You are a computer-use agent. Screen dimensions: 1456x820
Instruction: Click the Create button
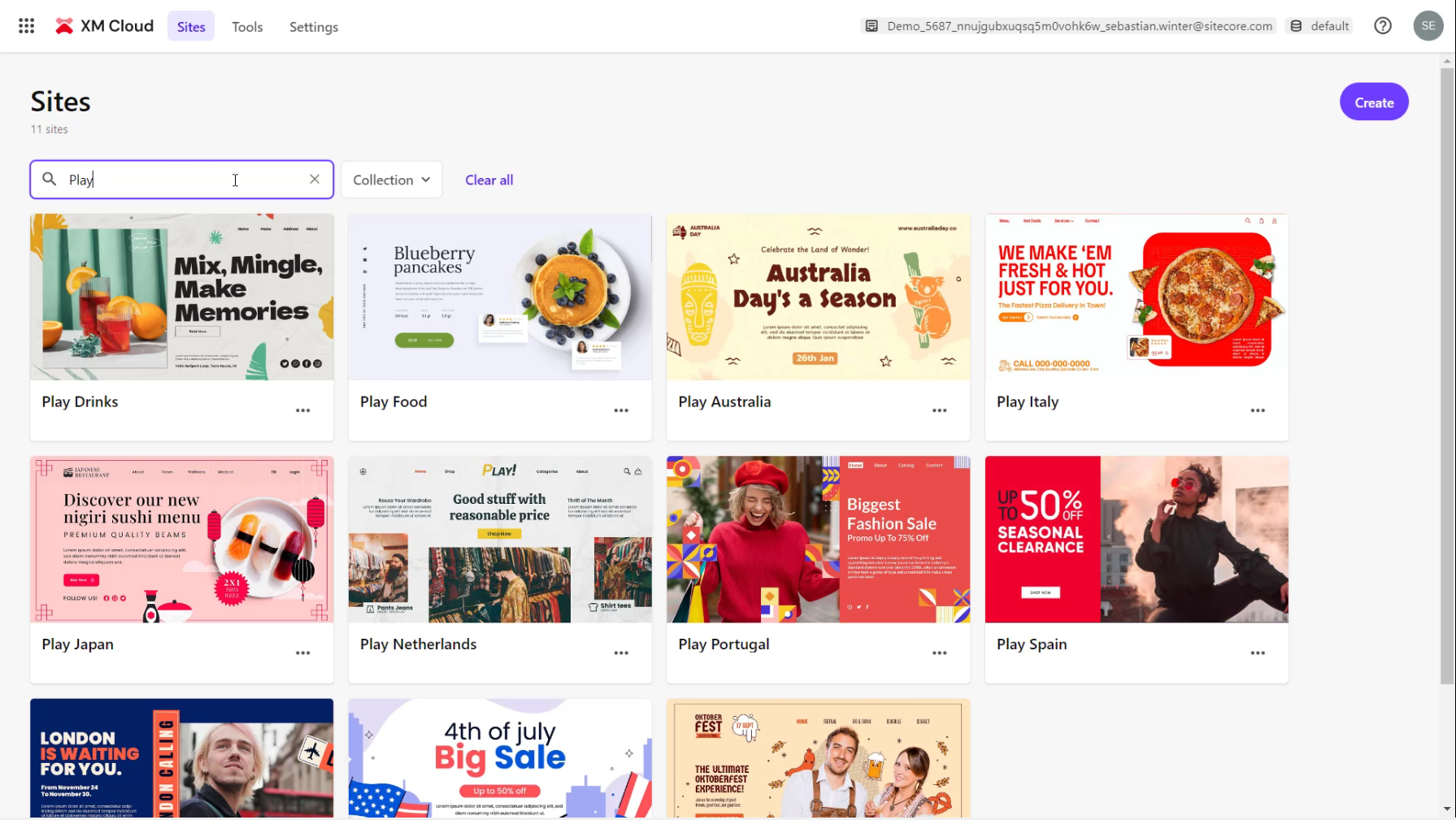(x=1374, y=102)
